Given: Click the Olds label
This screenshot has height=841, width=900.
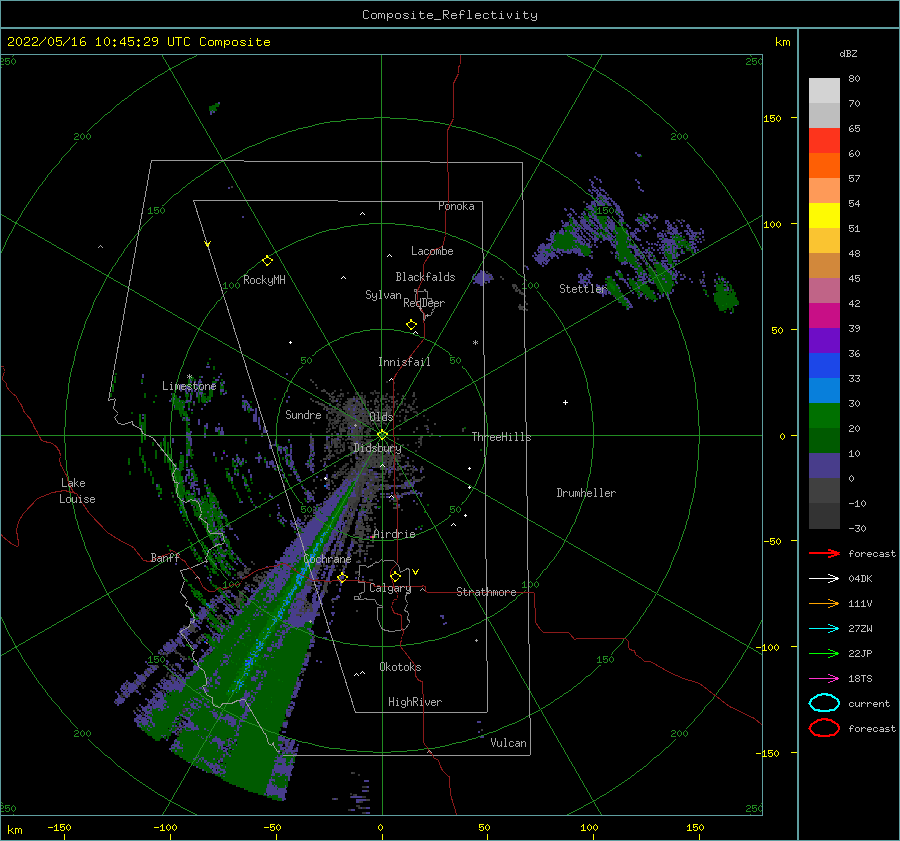Looking at the screenshot, I should click(381, 417).
